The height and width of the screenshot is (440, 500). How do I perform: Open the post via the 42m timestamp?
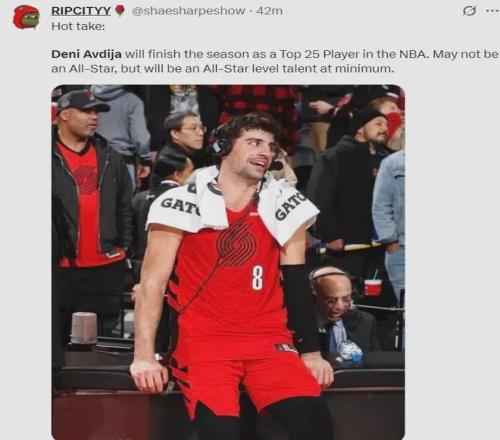(x=269, y=11)
